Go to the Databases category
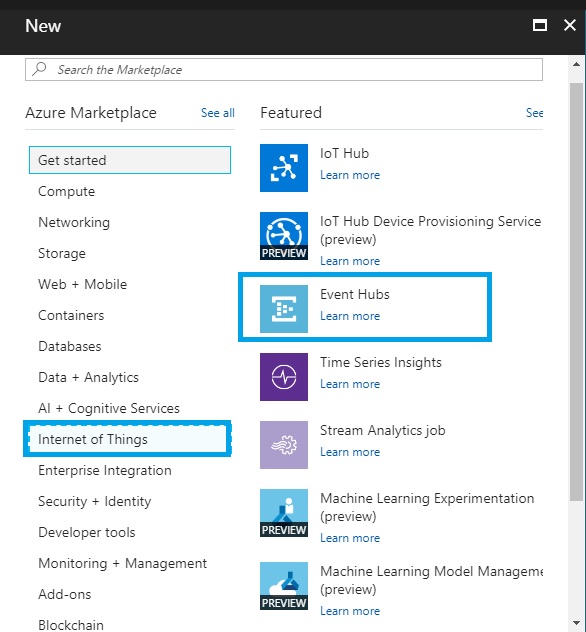 point(70,346)
